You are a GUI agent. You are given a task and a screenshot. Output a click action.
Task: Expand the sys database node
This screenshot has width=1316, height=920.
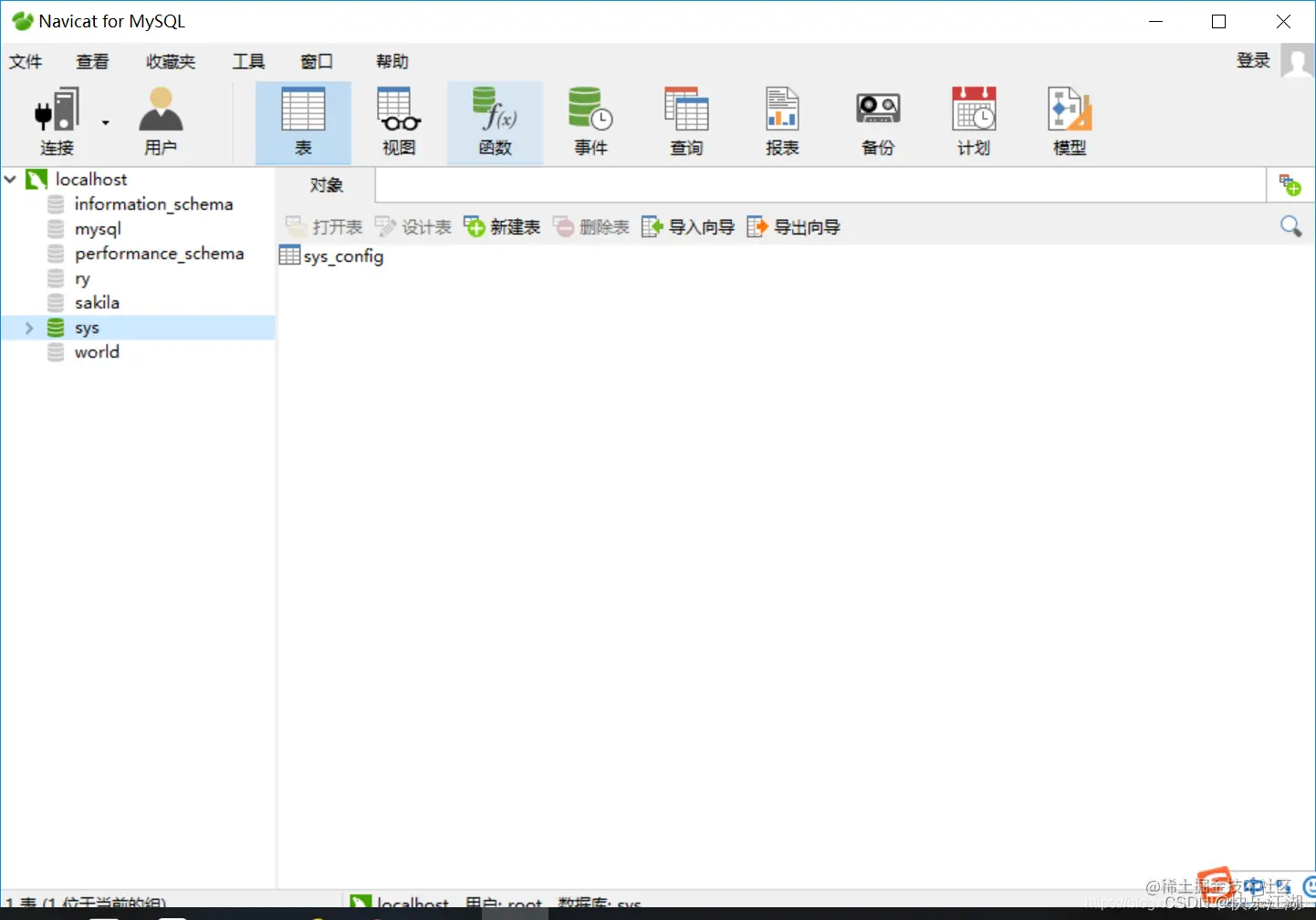[x=29, y=328]
